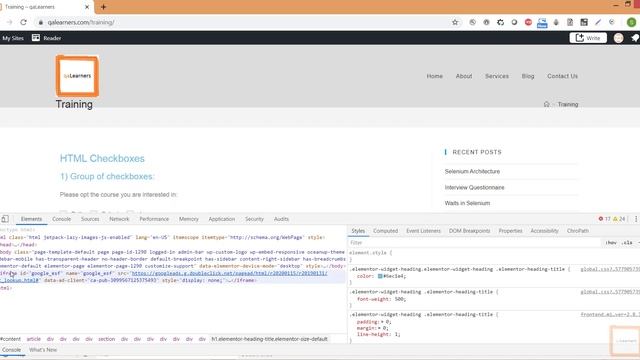Click the qaLearners orange logo
The width and height of the screenshot is (640, 360).
(x=78, y=76)
